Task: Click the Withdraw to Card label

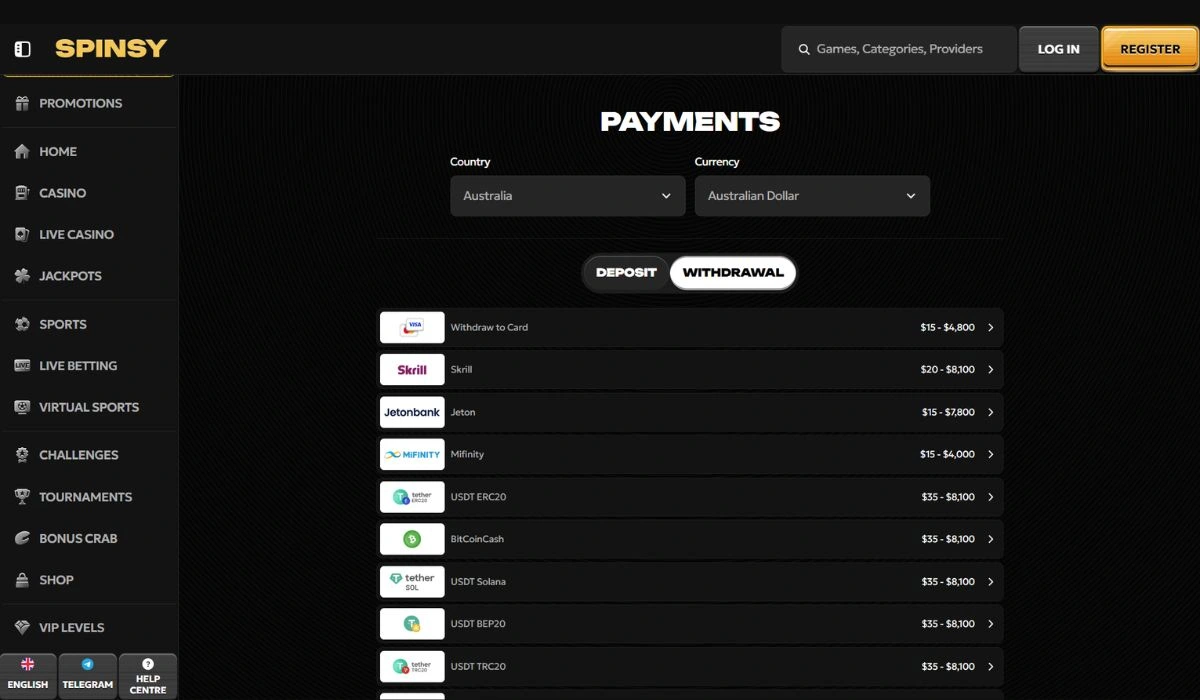Action: 489,327
